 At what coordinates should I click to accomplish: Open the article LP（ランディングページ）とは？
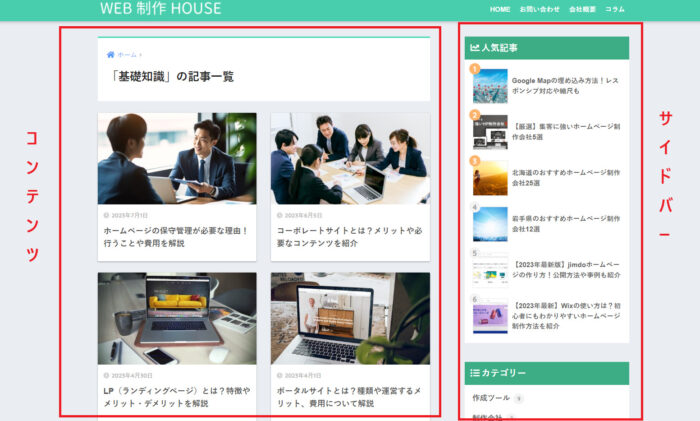177,397
